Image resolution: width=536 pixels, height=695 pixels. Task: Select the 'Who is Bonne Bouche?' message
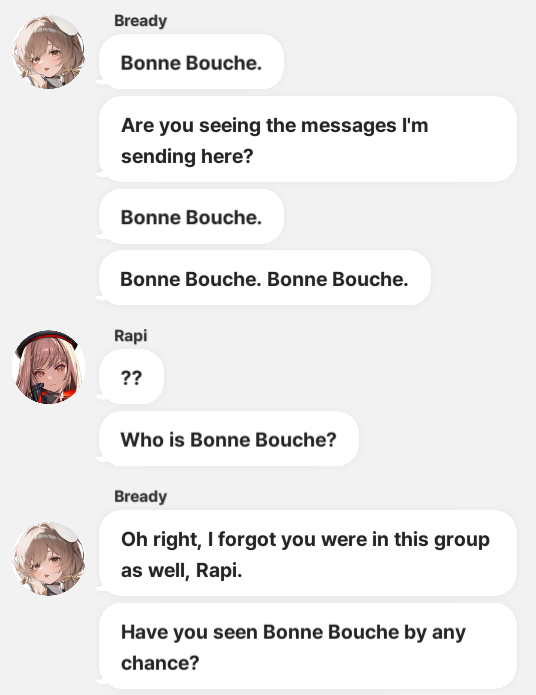(x=228, y=438)
